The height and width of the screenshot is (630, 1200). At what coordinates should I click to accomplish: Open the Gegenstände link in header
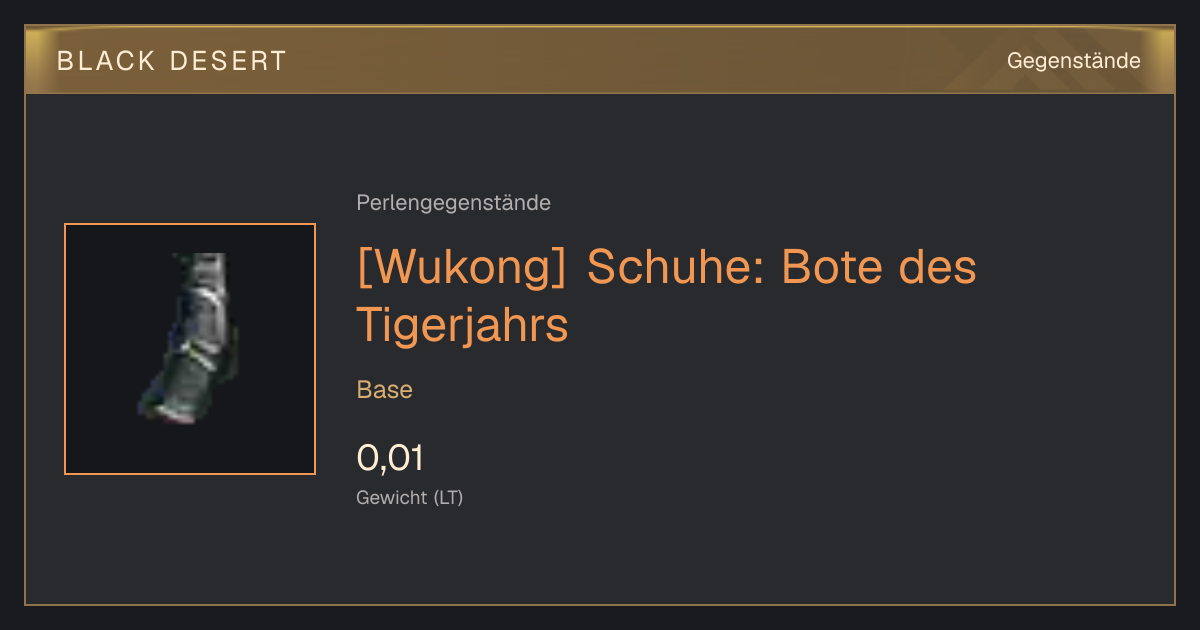pos(1073,61)
